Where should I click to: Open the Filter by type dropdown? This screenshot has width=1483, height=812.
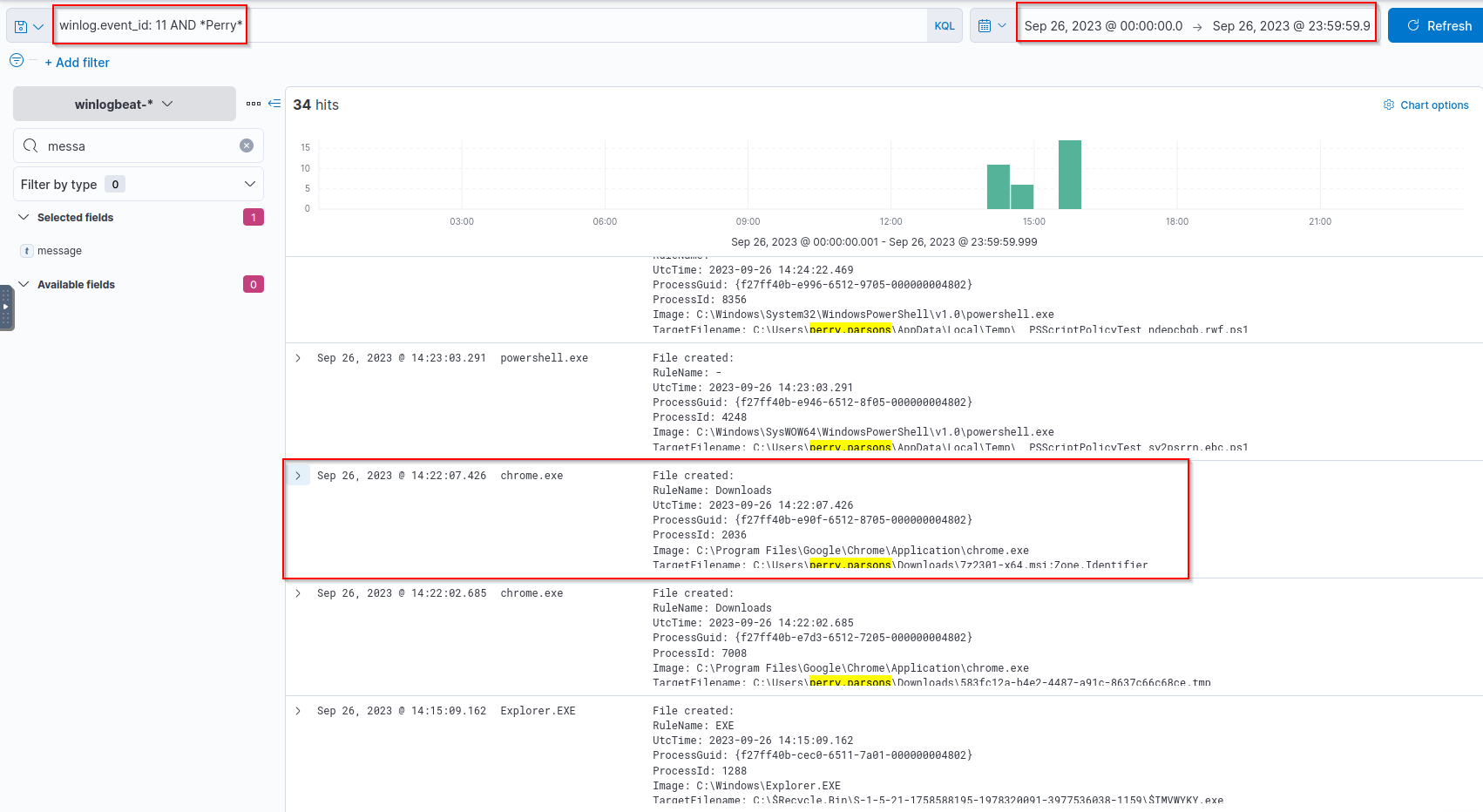[x=139, y=184]
